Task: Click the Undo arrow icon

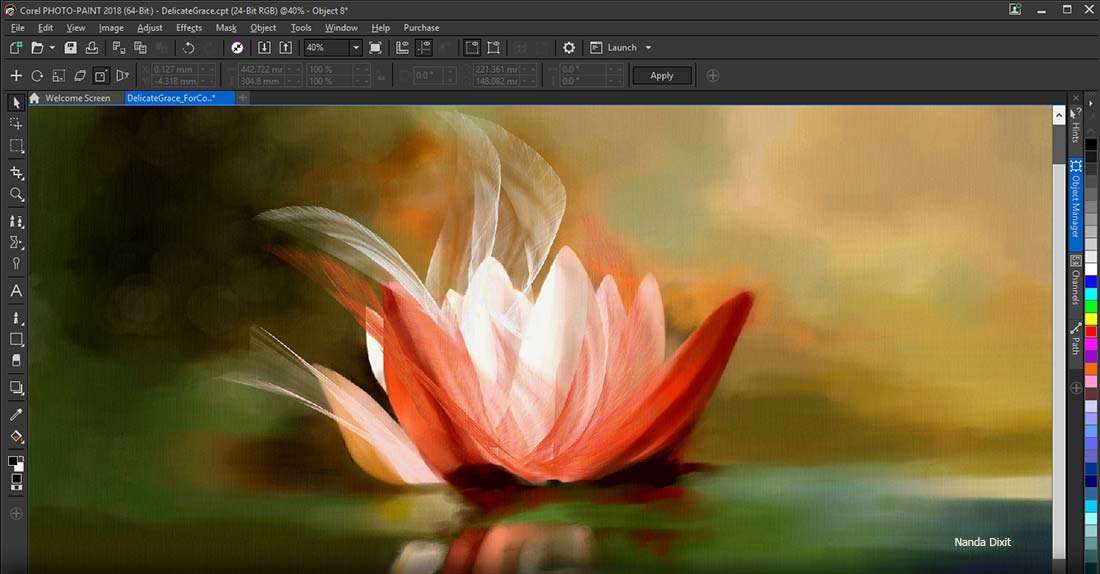Action: [188, 48]
